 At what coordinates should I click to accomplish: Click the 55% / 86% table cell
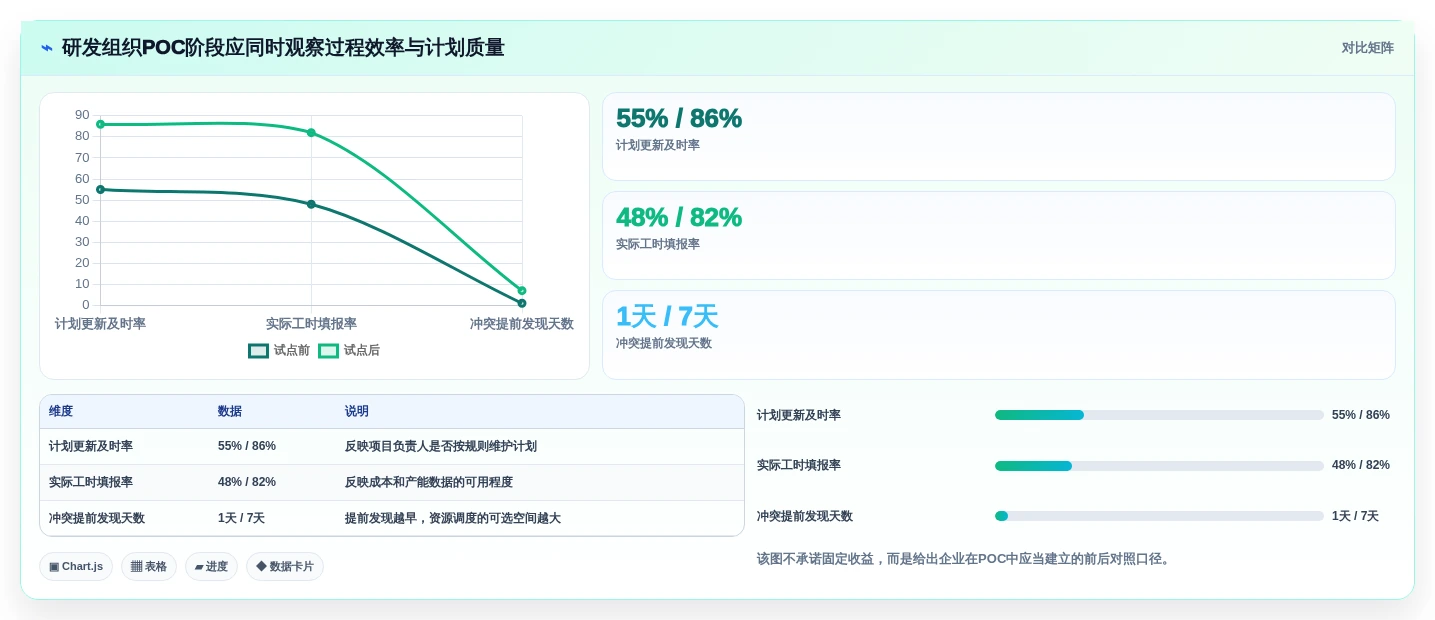tap(247, 447)
